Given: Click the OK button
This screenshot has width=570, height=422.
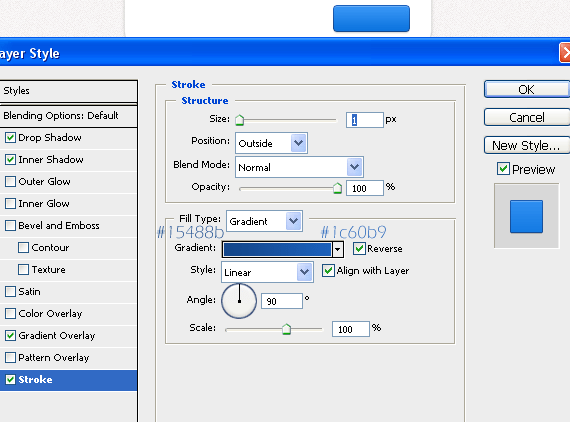Looking at the screenshot, I should click(x=526, y=89).
